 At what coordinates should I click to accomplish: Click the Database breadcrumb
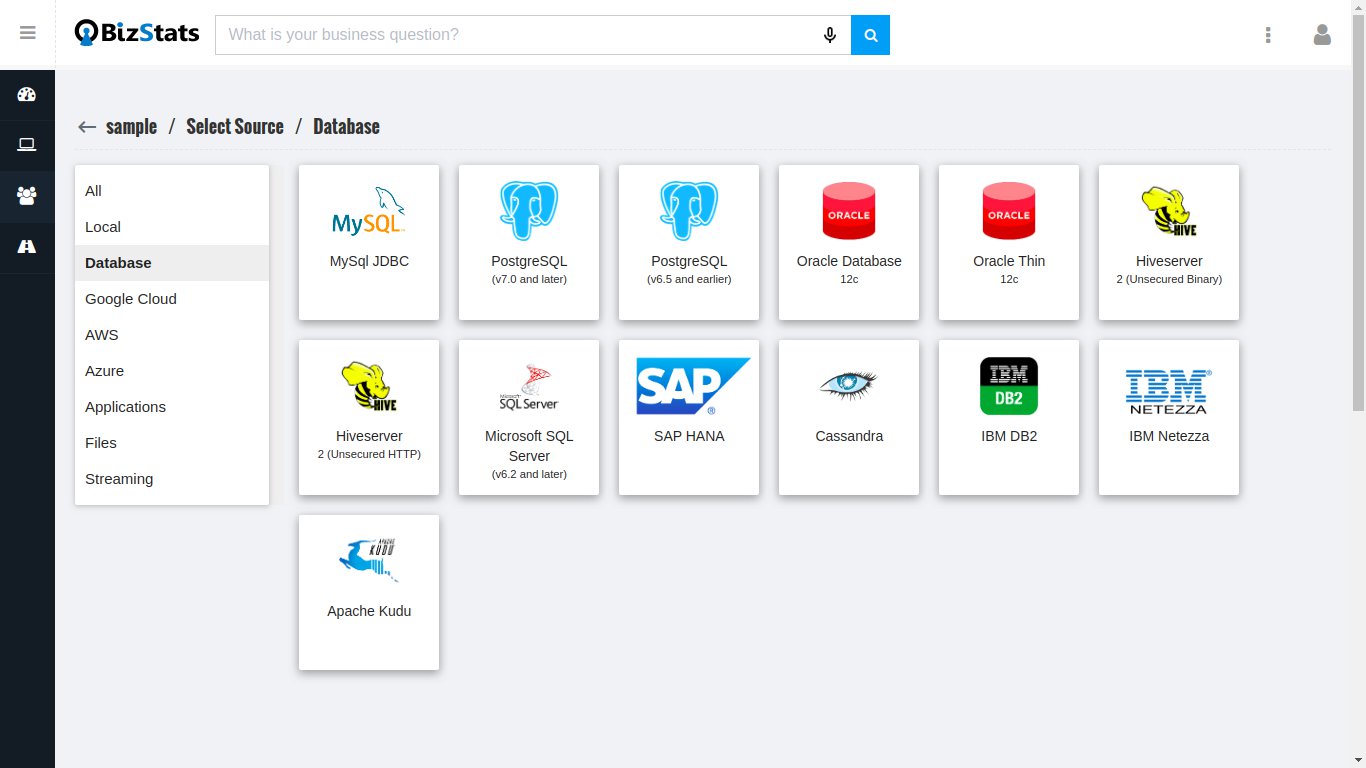click(x=346, y=127)
